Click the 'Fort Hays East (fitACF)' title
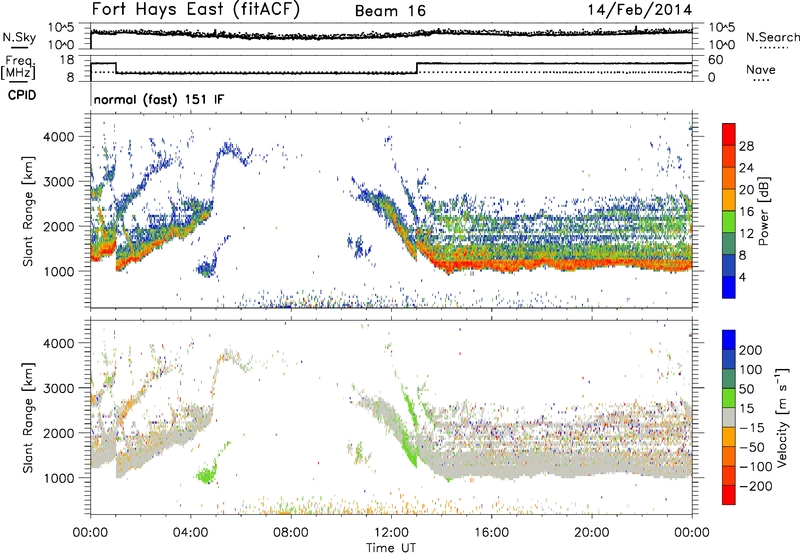The height and width of the screenshot is (554, 800). point(196,9)
